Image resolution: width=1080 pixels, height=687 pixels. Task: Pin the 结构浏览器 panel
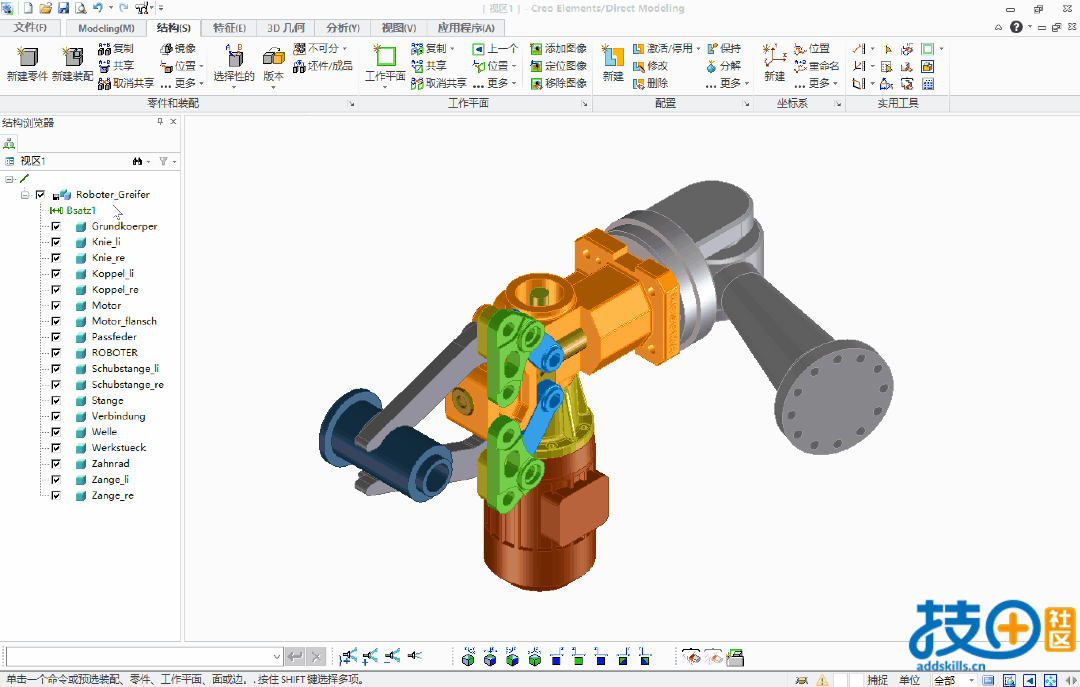[x=160, y=122]
